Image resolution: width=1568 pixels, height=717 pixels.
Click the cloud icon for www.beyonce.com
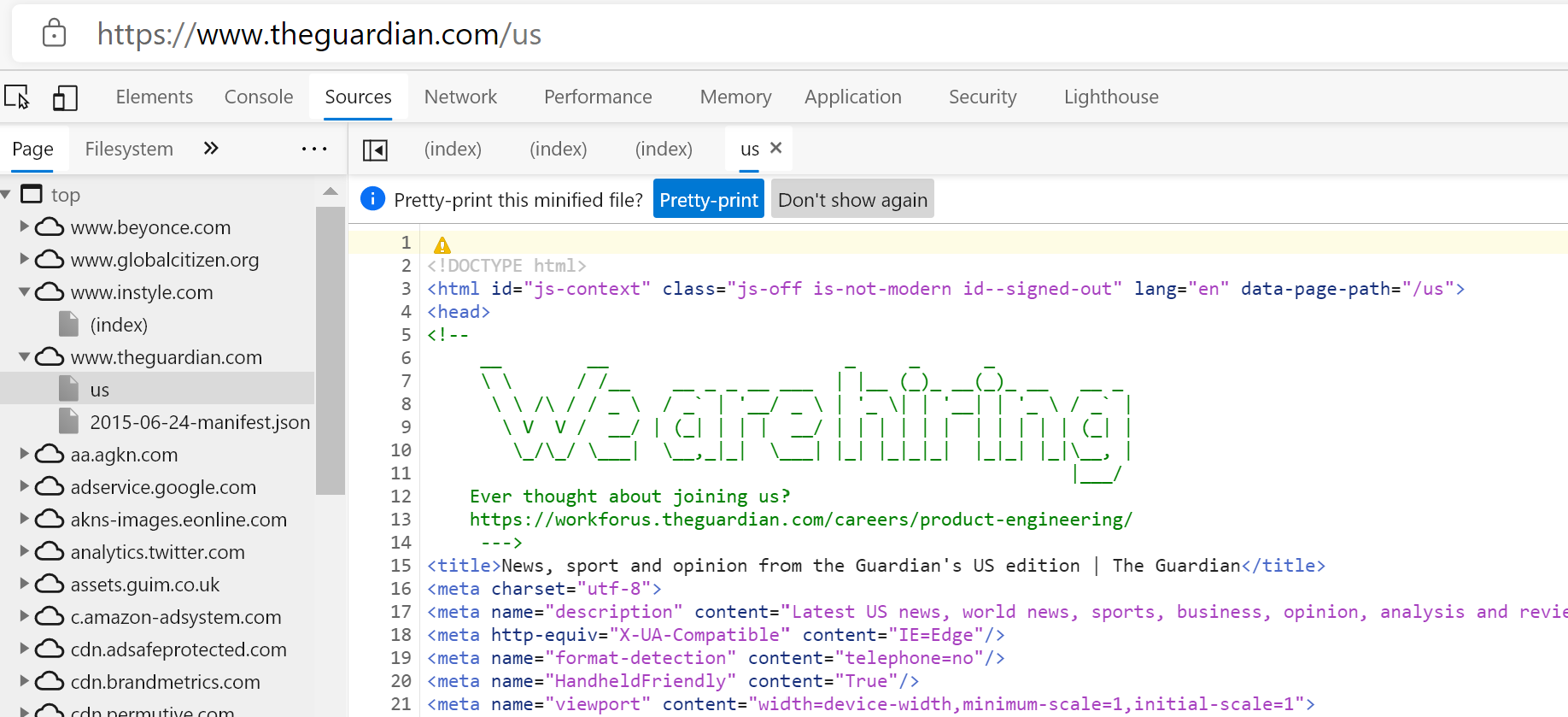50,226
